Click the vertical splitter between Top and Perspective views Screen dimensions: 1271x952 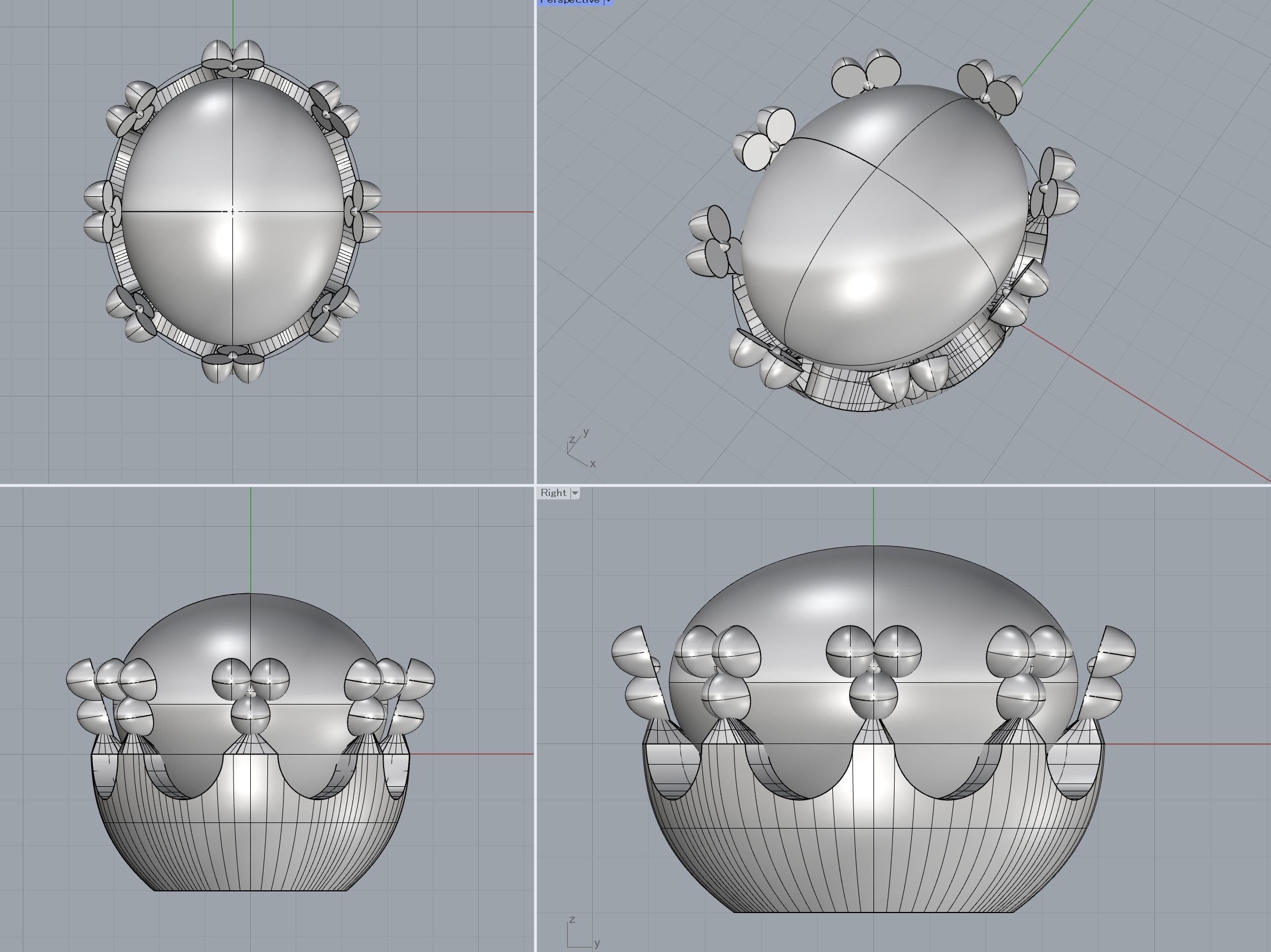click(535, 241)
